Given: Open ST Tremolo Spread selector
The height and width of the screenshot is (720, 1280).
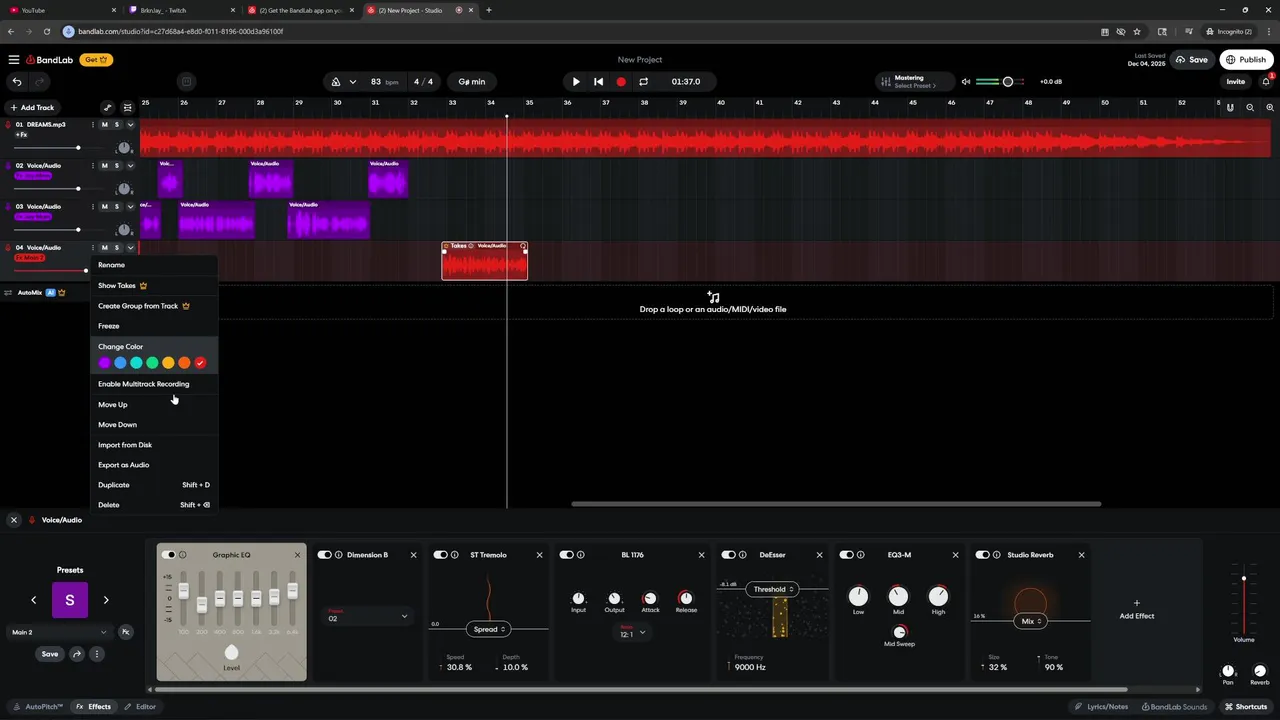Looking at the screenshot, I should click(489, 629).
